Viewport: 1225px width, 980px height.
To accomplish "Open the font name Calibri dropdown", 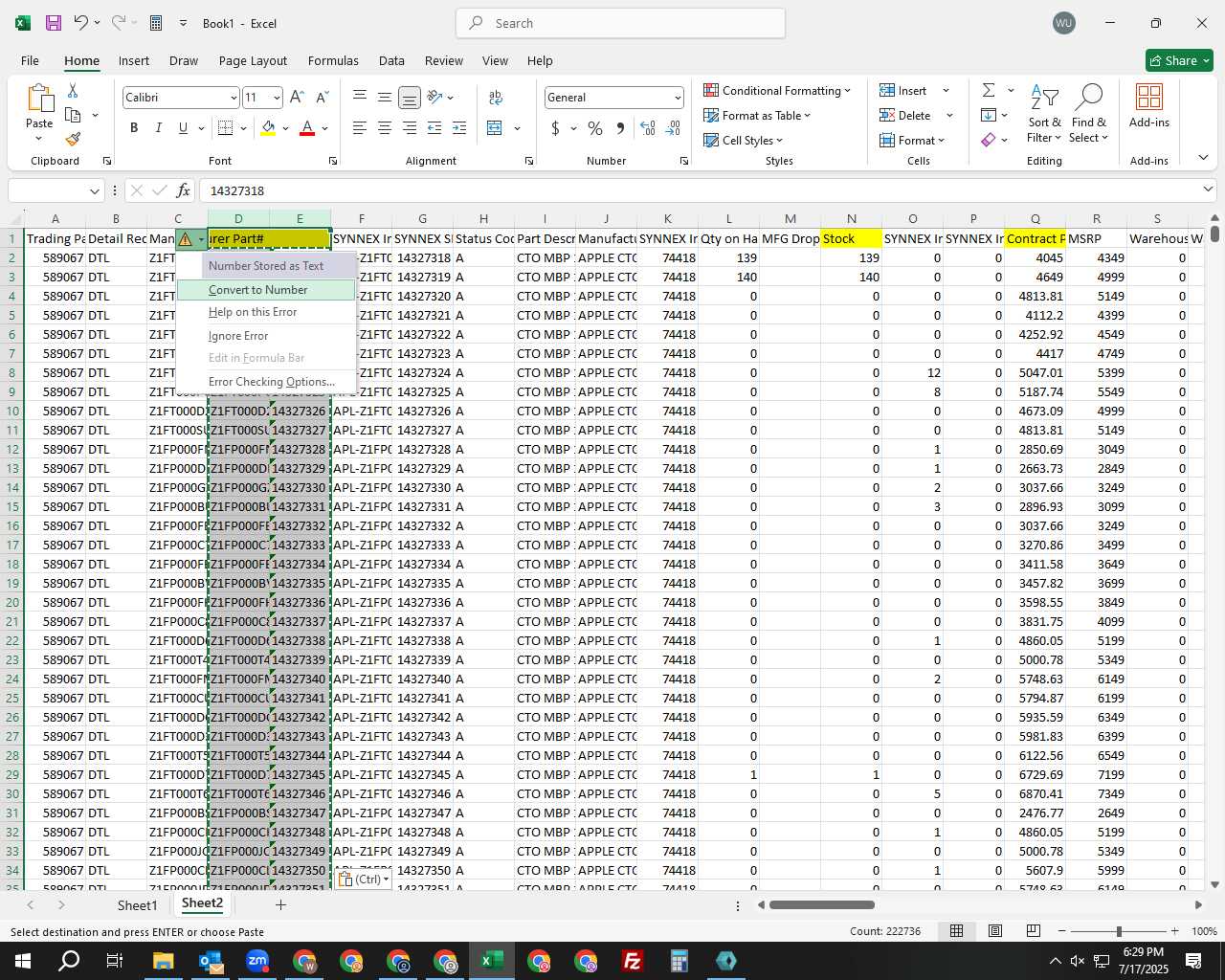I will [x=233, y=98].
